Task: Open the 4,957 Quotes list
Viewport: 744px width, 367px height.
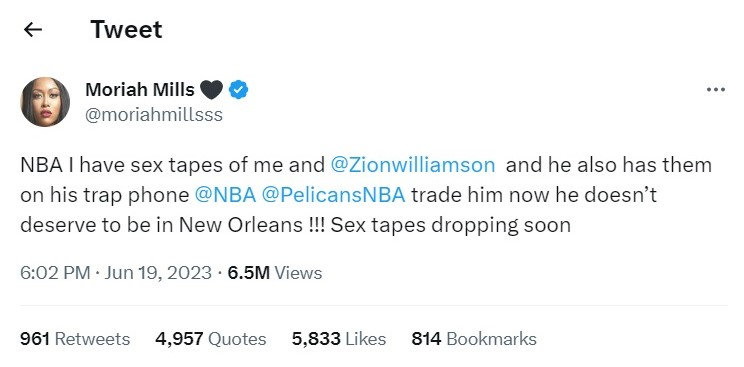Action: pyautogui.click(x=211, y=339)
